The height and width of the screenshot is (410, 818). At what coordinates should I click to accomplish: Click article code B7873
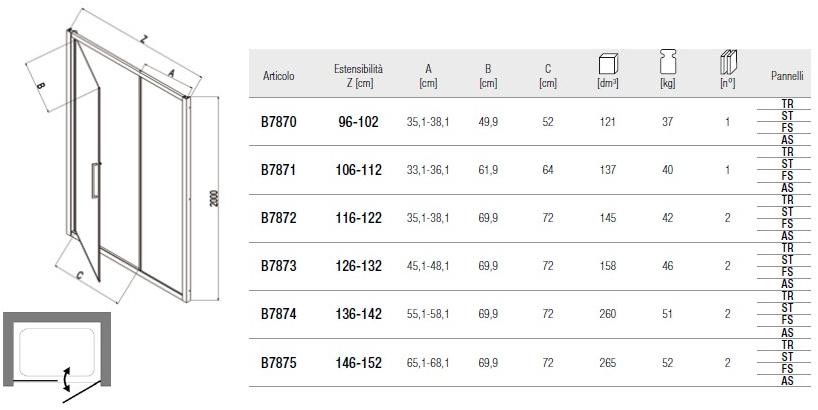pos(279,266)
